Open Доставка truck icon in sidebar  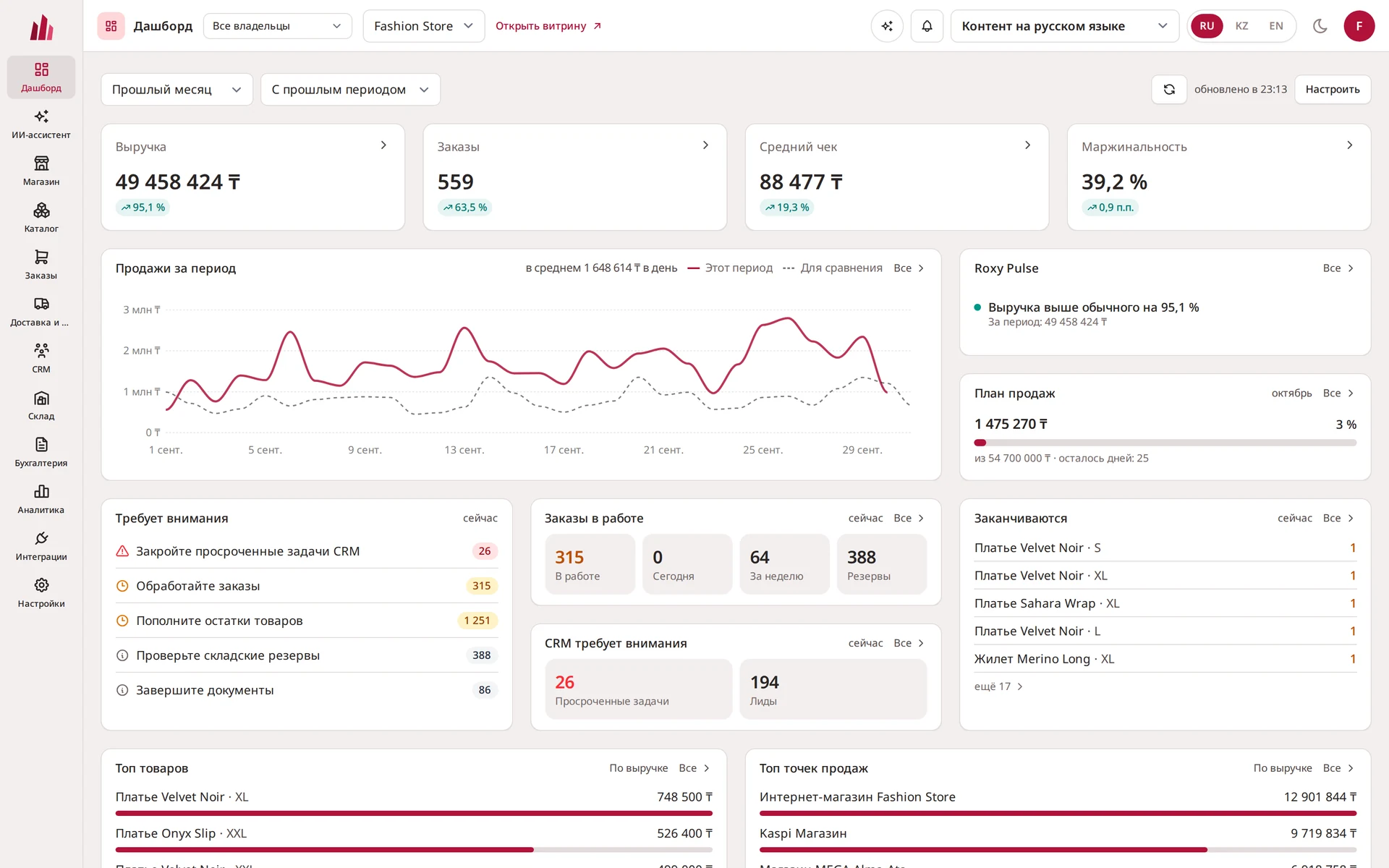coord(41,312)
